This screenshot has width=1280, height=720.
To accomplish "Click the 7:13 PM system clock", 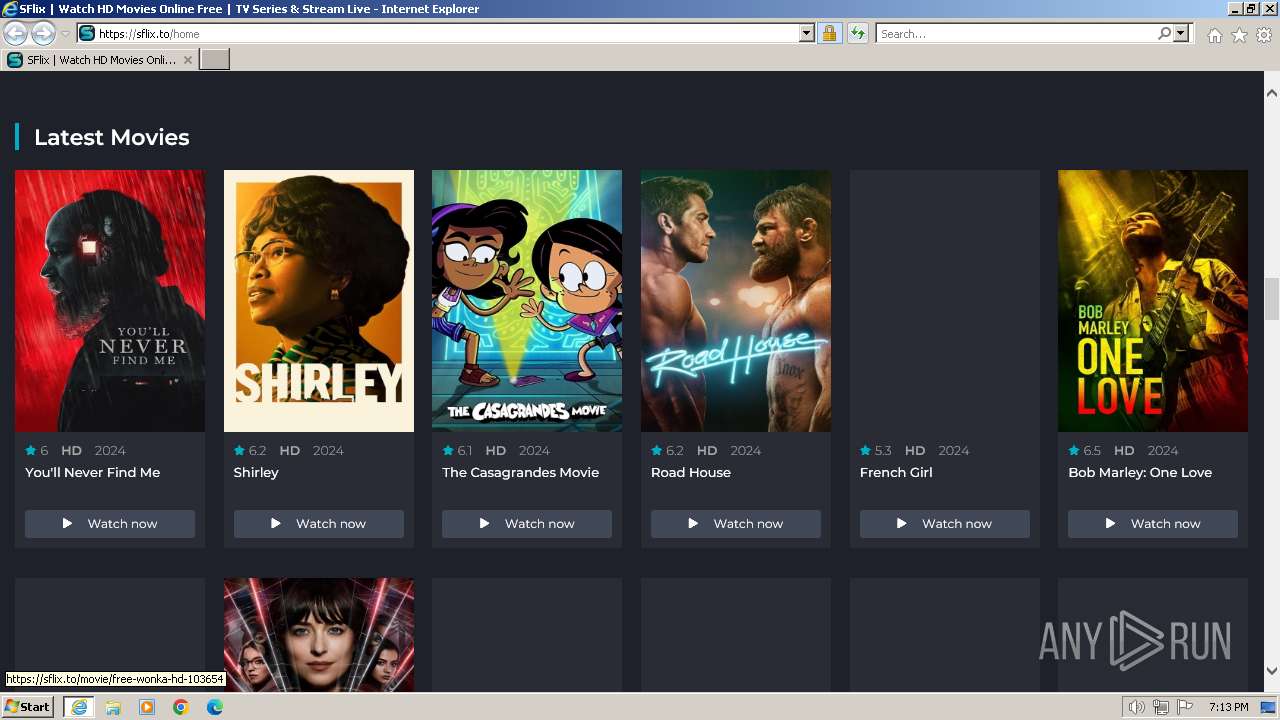I will pyautogui.click(x=1228, y=707).
